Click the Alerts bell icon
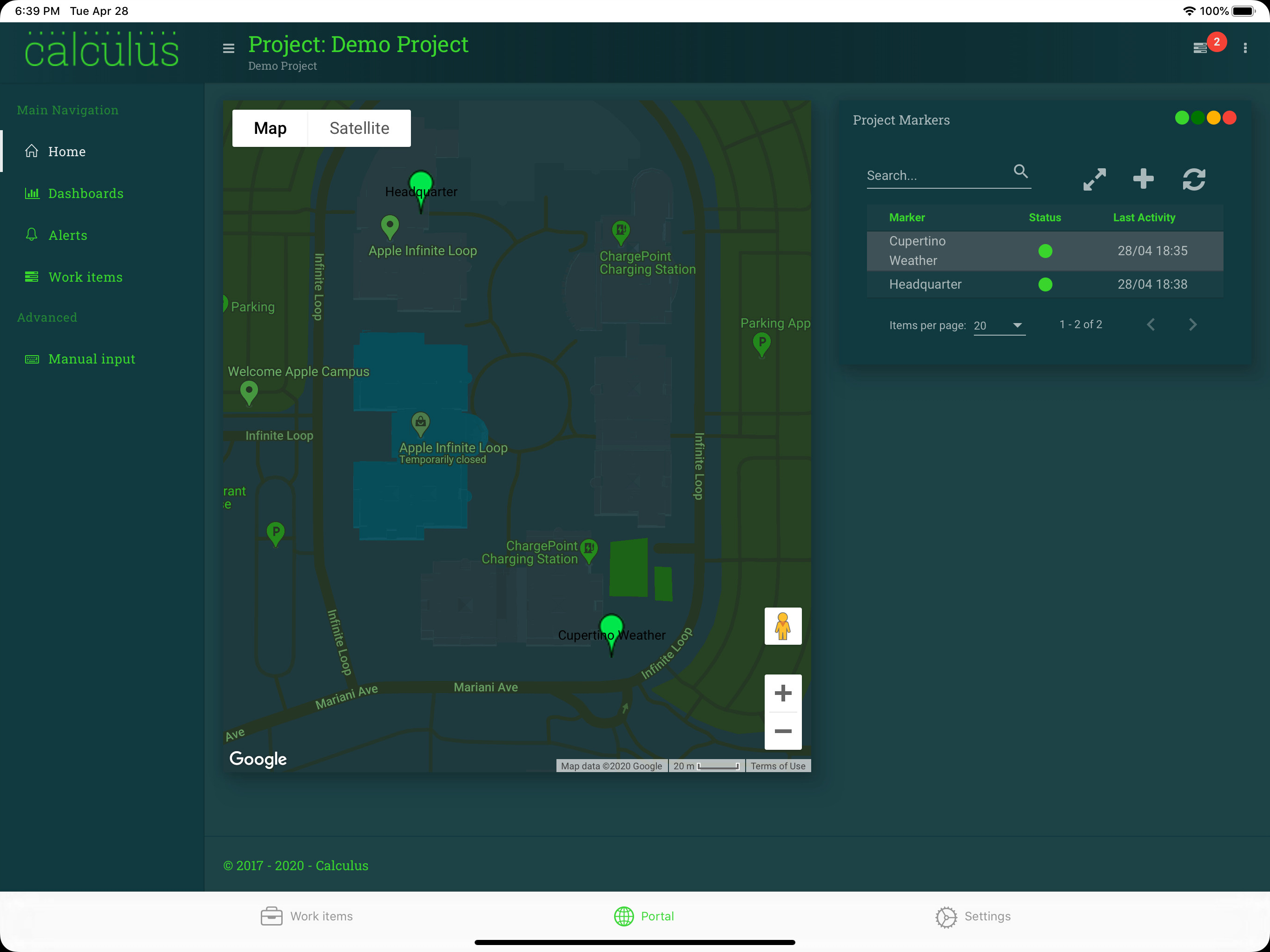The image size is (1270, 952). (32, 234)
